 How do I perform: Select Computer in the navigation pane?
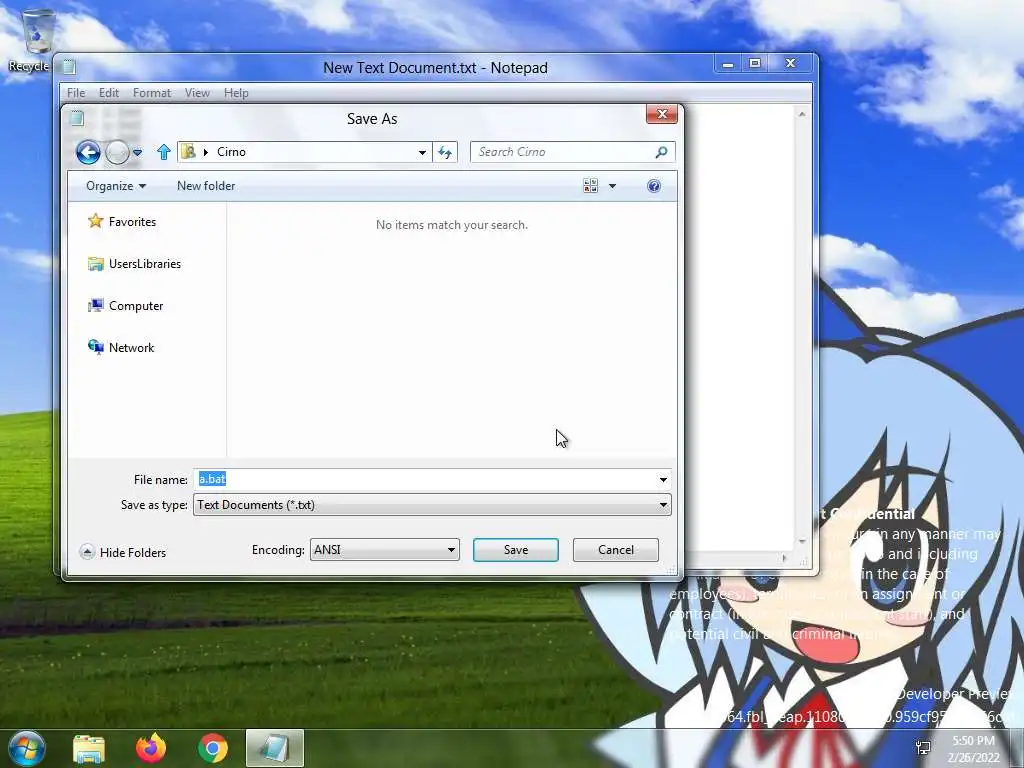coord(125,306)
